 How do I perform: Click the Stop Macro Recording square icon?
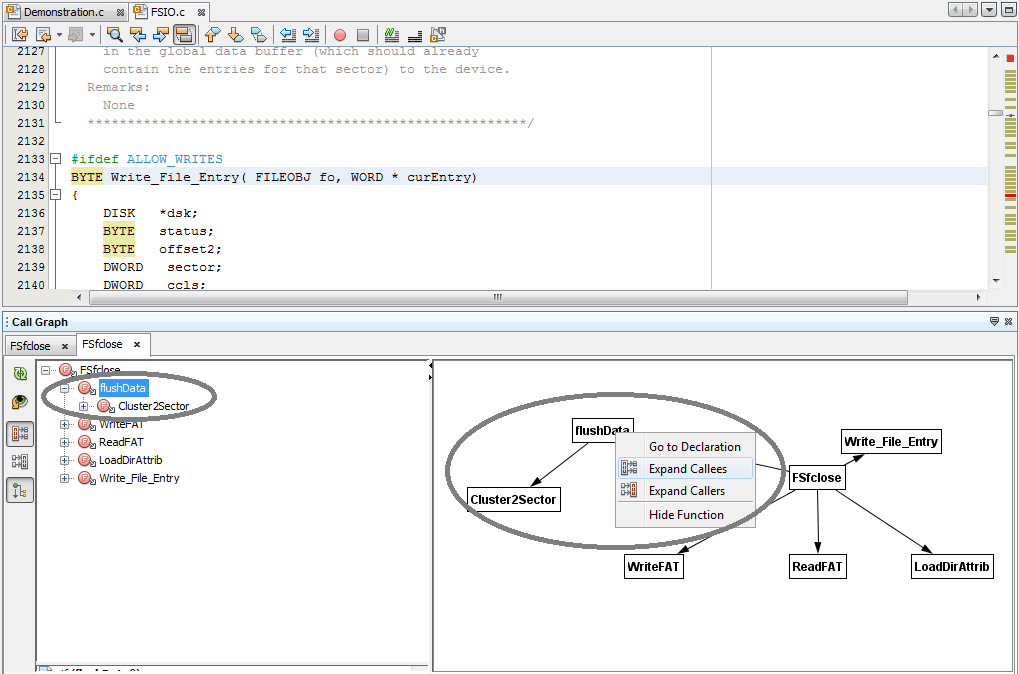pyautogui.click(x=363, y=34)
